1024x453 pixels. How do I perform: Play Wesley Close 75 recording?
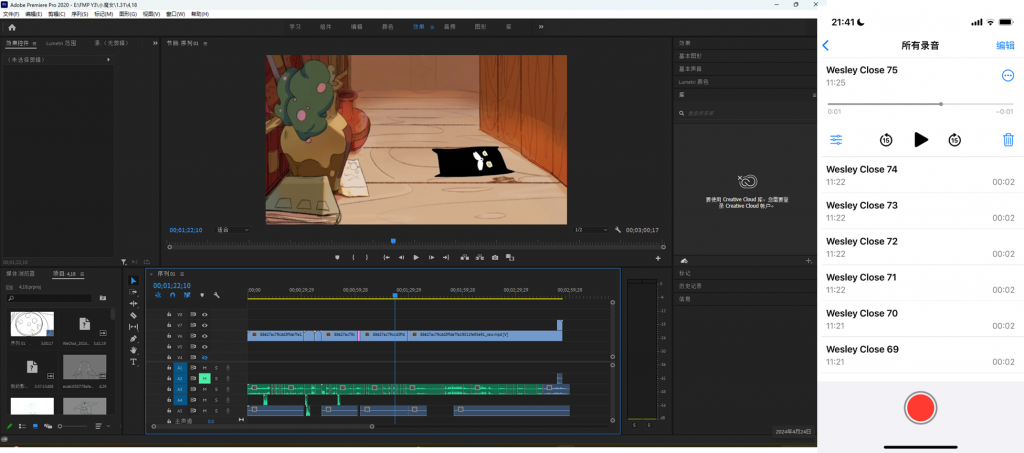tap(921, 139)
